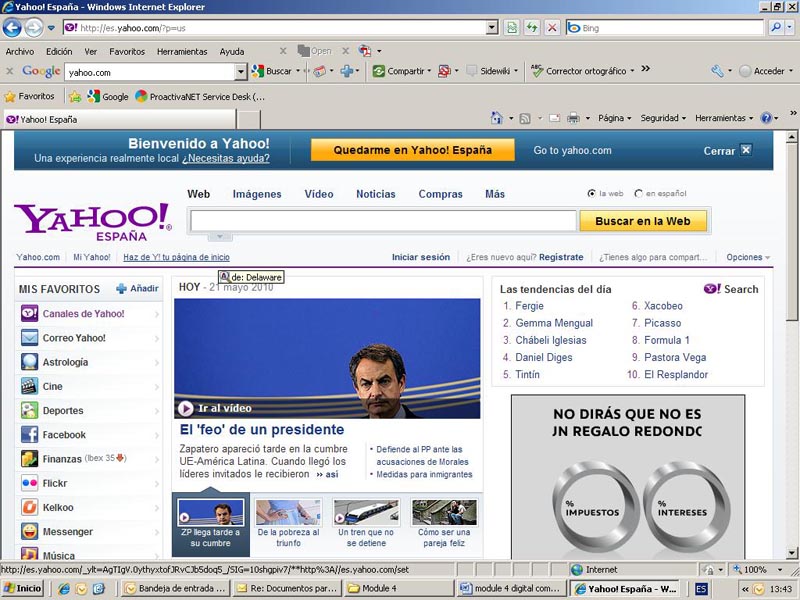Select the 'en español' radio button
The width and height of the screenshot is (800, 600).
(x=638, y=193)
